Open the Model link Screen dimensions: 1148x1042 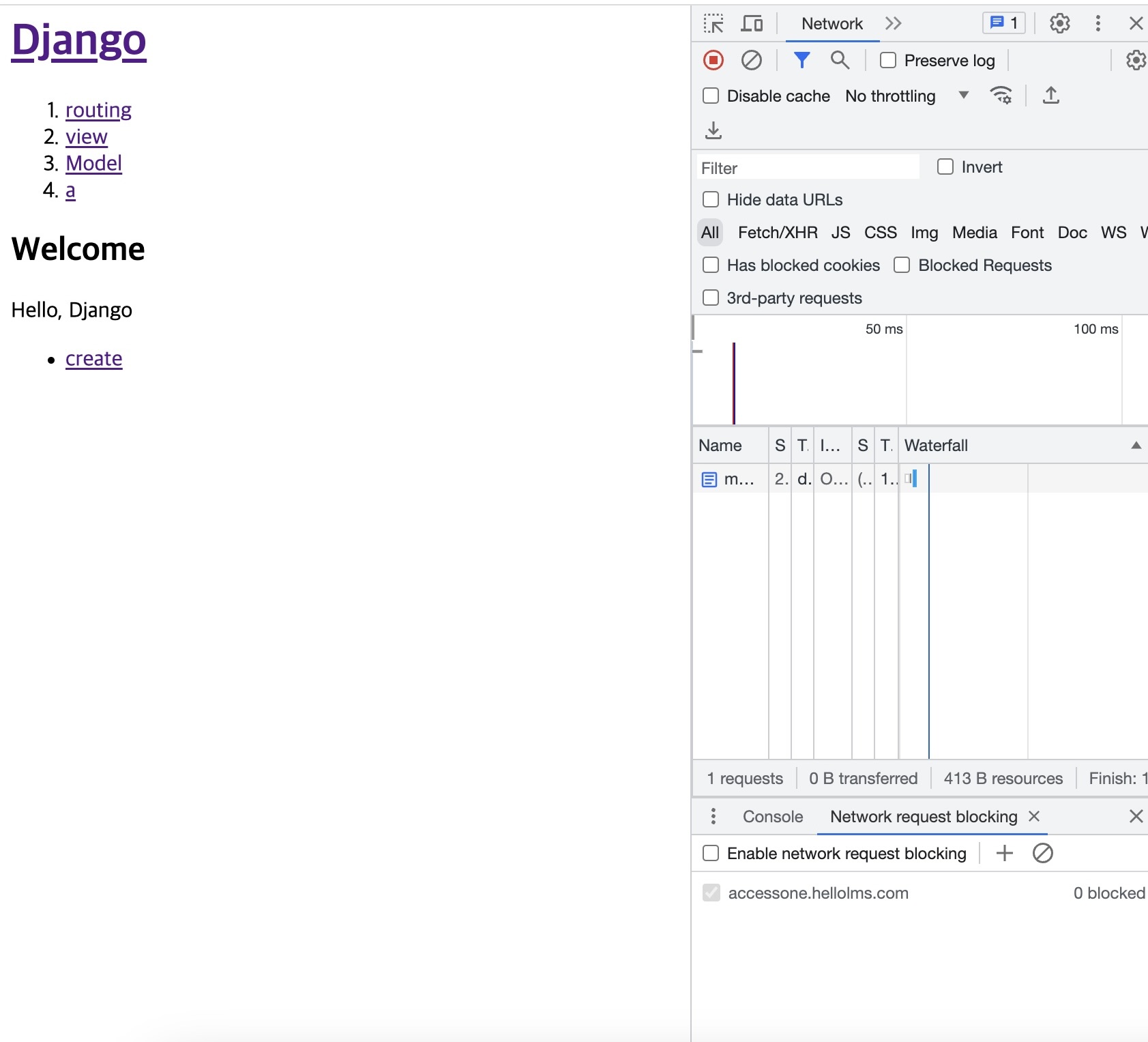[93, 164]
